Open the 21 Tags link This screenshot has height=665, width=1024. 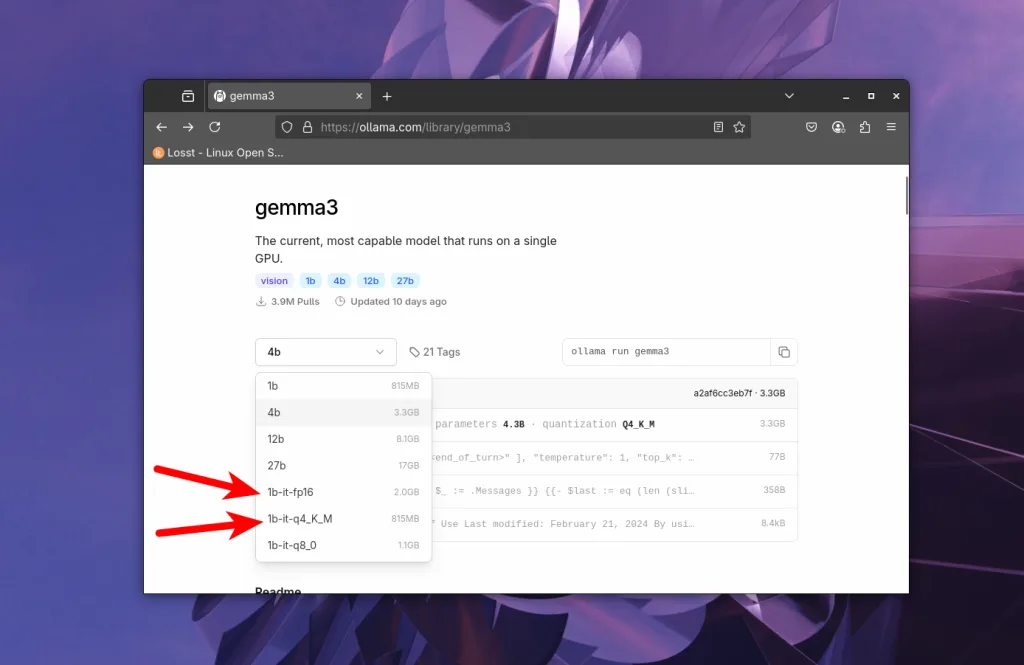tap(435, 352)
